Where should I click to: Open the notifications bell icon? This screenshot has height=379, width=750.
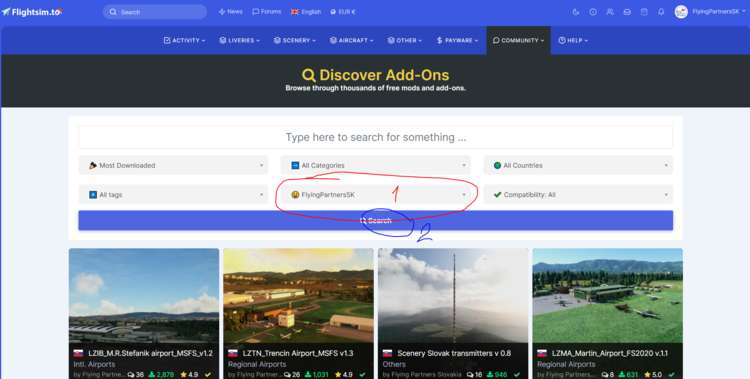661,12
